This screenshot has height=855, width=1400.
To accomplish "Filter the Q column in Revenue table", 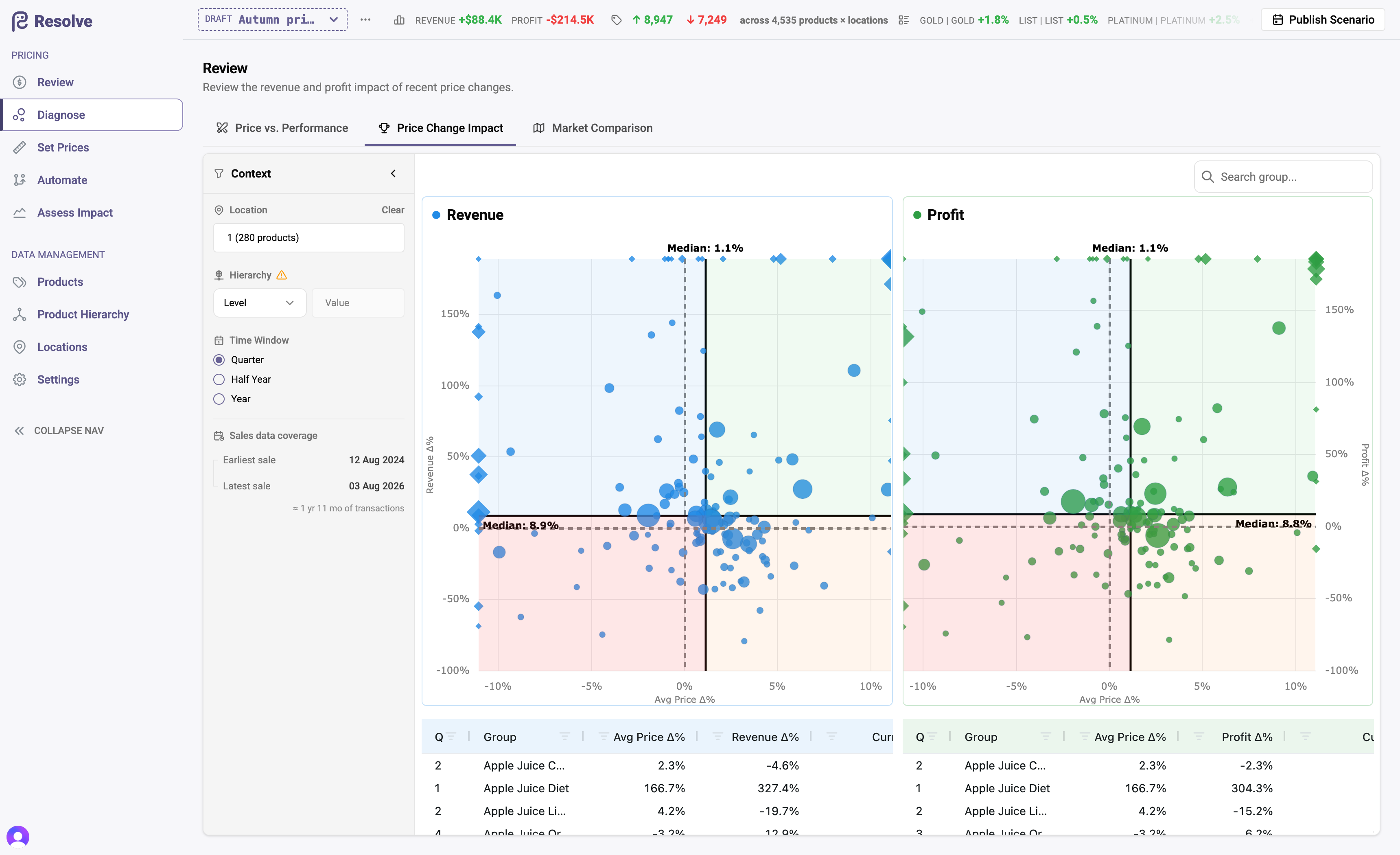I will click(x=451, y=737).
